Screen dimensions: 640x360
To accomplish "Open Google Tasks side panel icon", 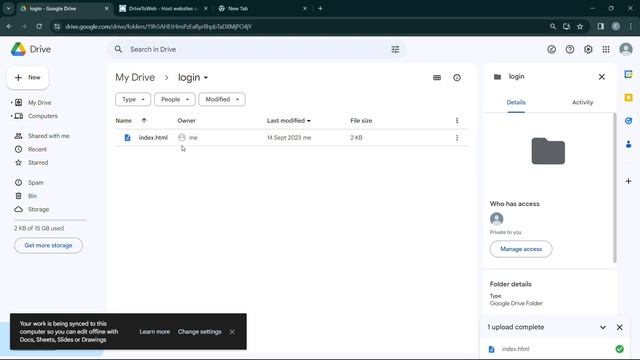I will click(629, 121).
